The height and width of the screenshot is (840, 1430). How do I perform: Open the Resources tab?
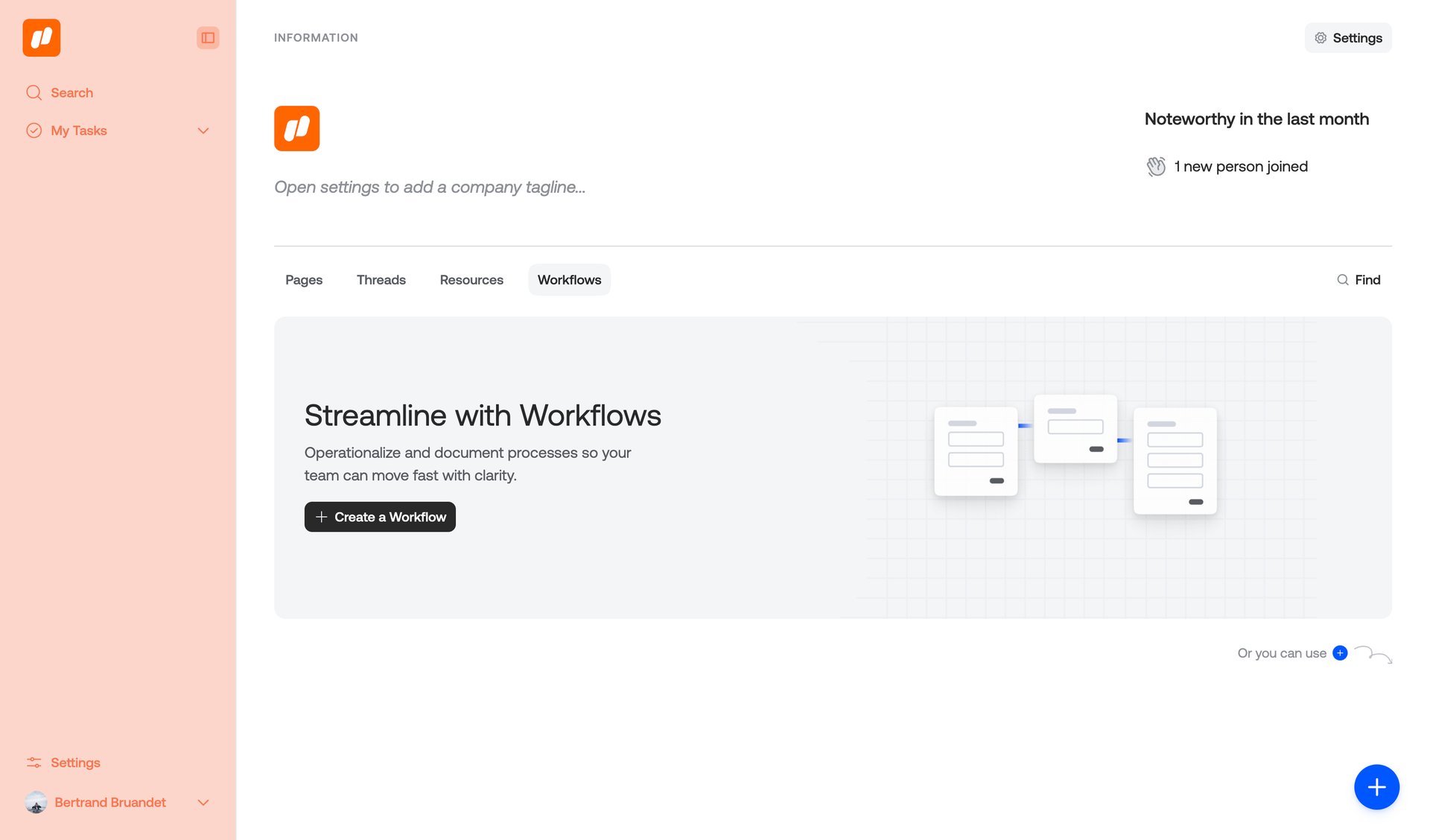pyautogui.click(x=471, y=280)
